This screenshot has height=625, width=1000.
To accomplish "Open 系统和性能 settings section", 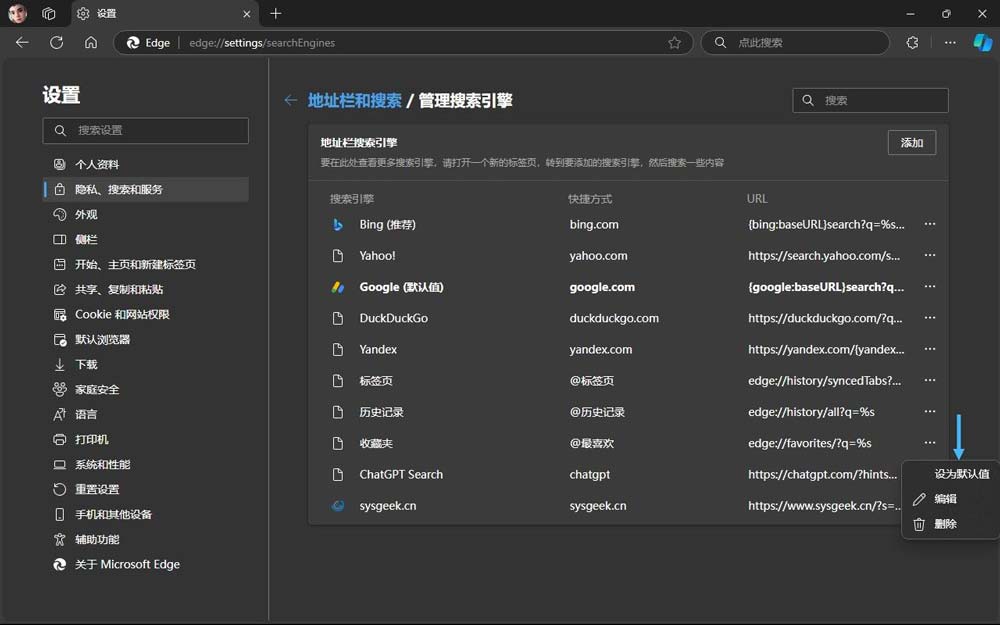I will click(145, 464).
